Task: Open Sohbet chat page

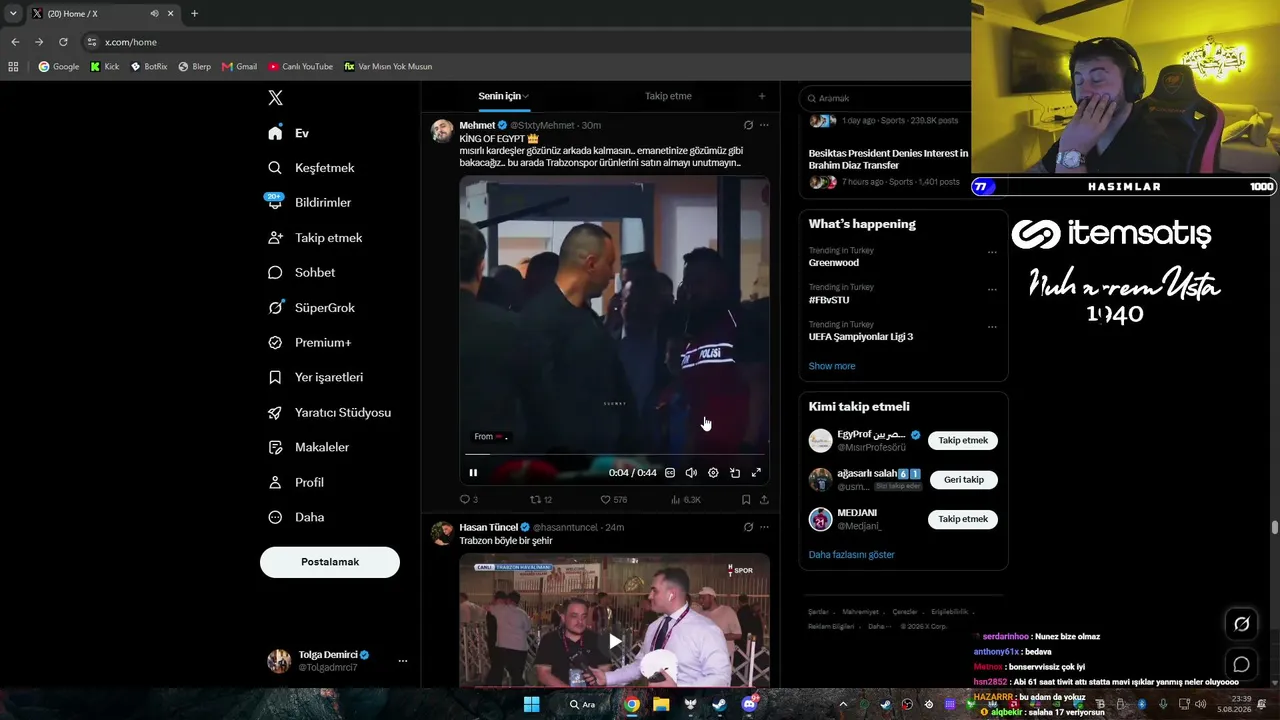Action: [x=301, y=272]
